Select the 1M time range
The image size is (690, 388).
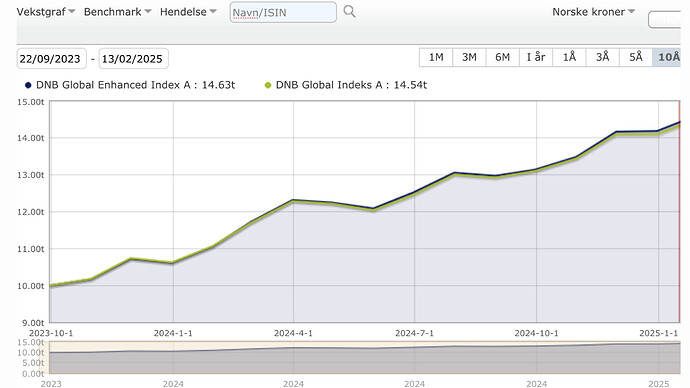point(436,57)
